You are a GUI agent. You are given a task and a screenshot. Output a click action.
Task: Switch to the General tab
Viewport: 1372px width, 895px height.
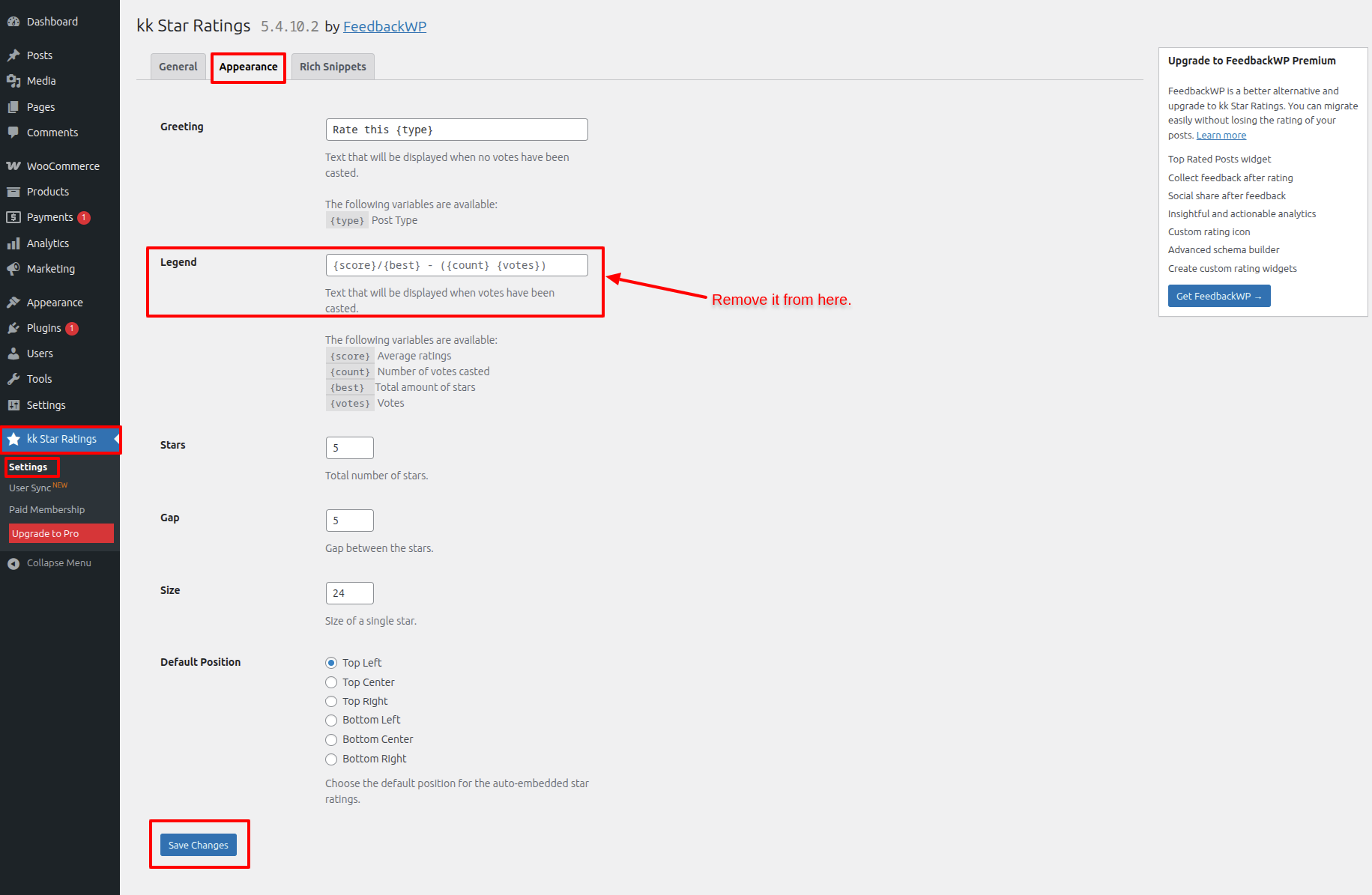point(178,67)
